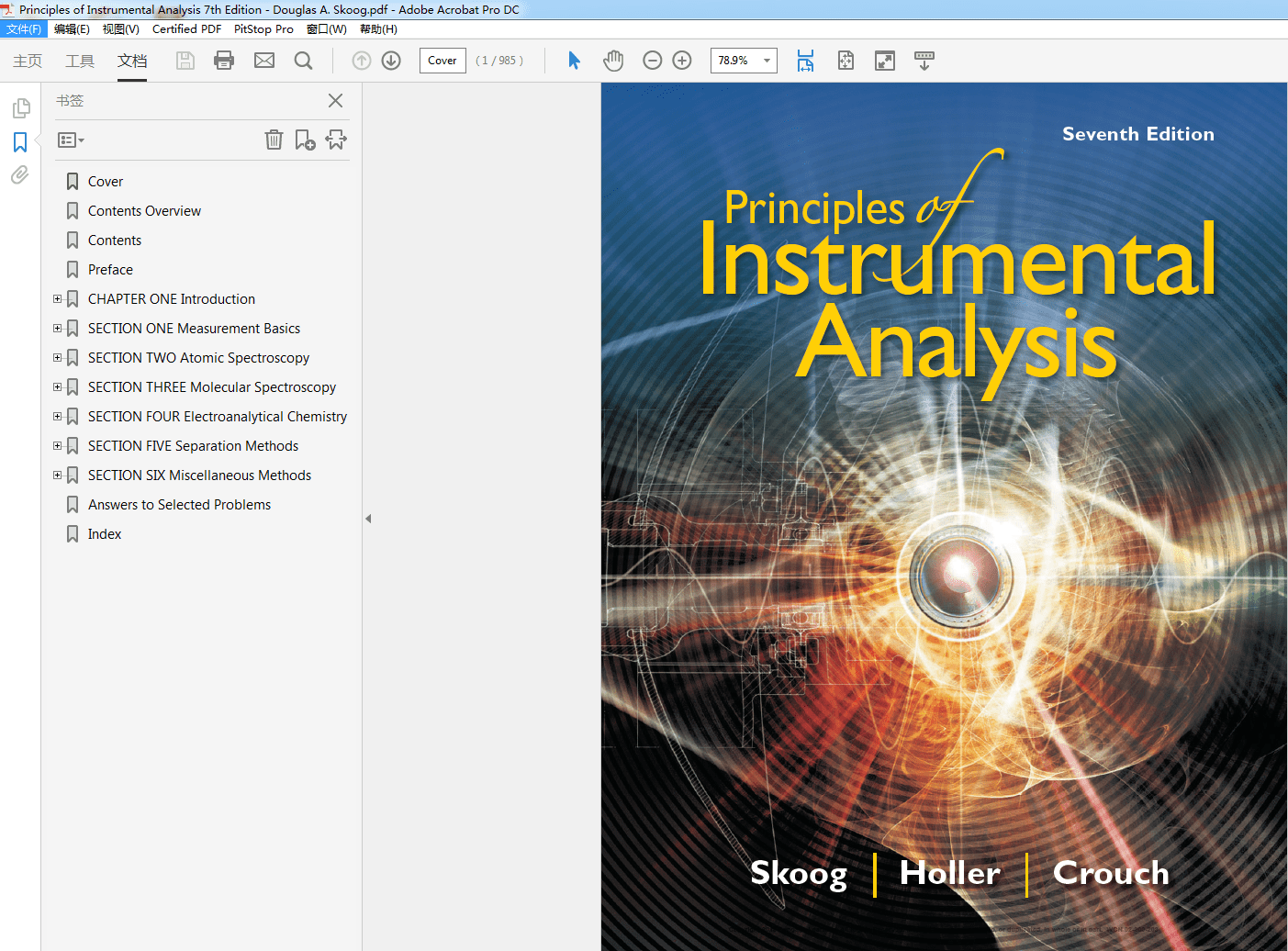Toggle the Bookmarks panel icon

19,142
